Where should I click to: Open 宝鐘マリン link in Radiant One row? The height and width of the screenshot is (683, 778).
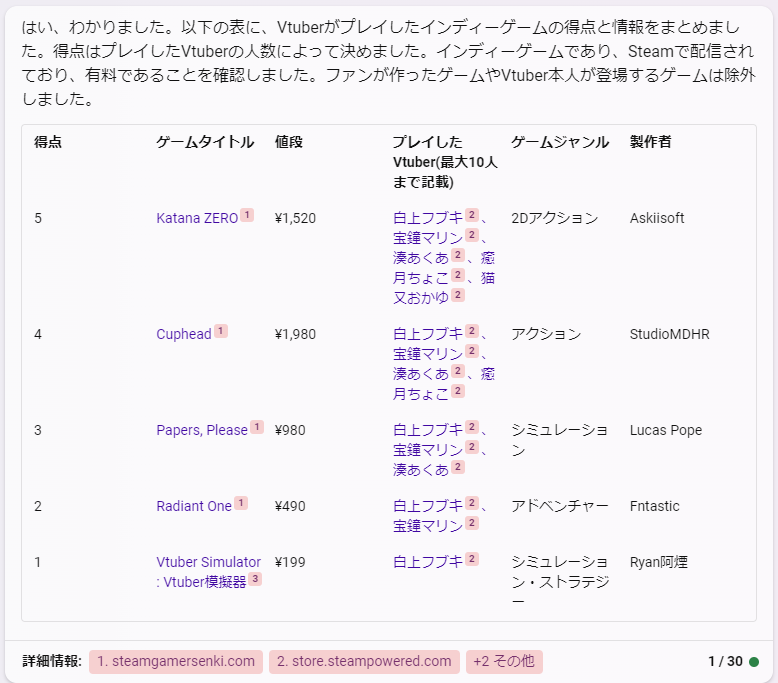pos(428,526)
